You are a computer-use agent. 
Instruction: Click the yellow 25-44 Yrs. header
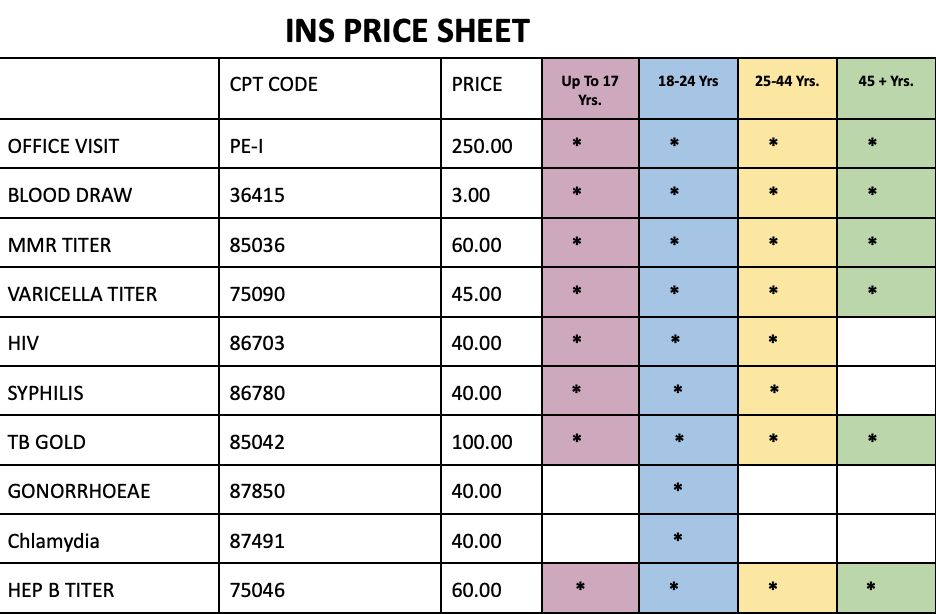click(x=787, y=89)
